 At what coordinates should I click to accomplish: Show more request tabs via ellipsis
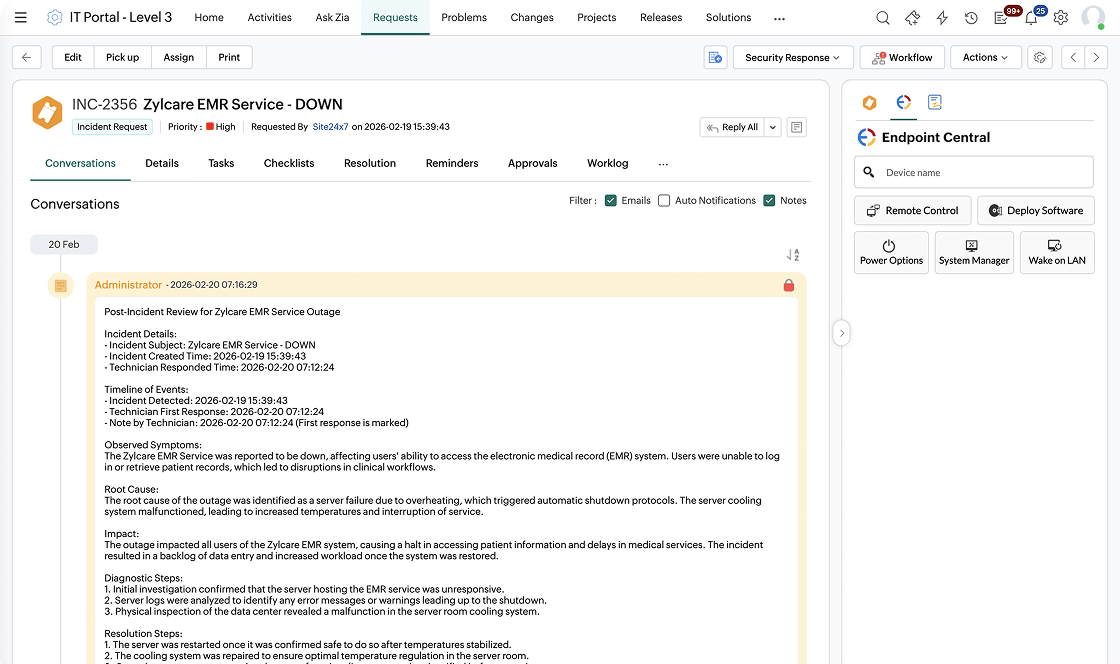(x=664, y=164)
